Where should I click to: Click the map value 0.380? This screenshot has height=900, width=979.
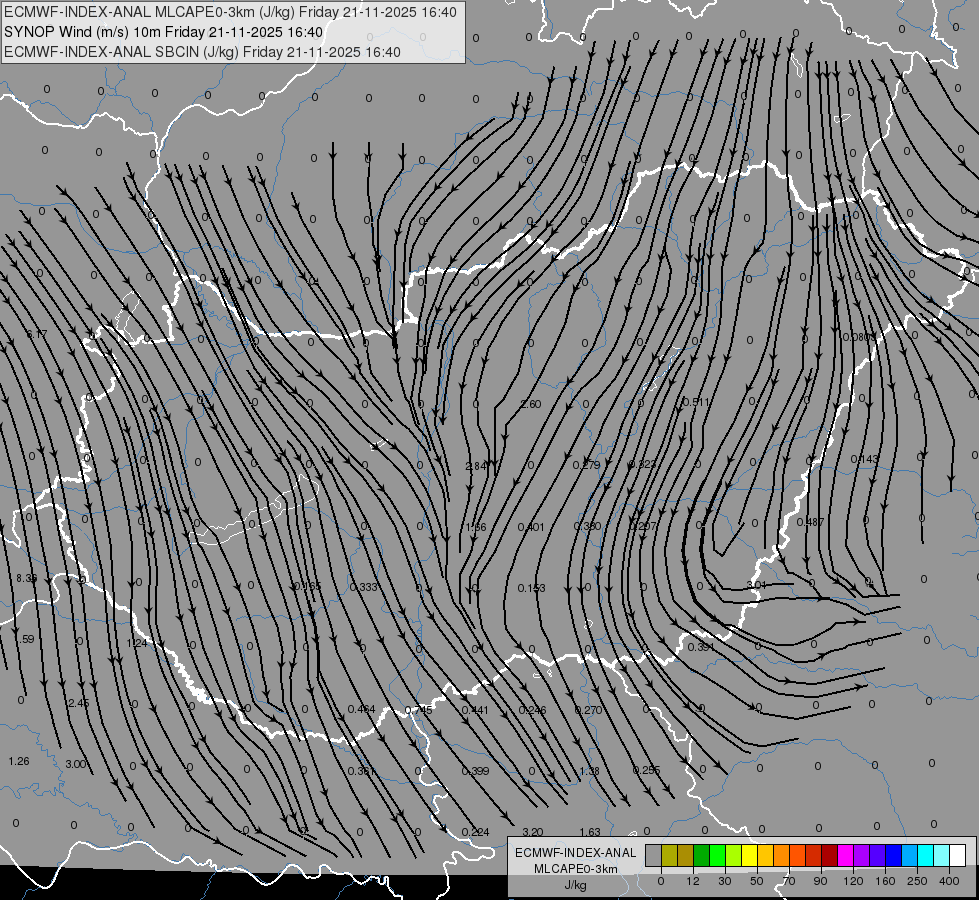coord(588,527)
